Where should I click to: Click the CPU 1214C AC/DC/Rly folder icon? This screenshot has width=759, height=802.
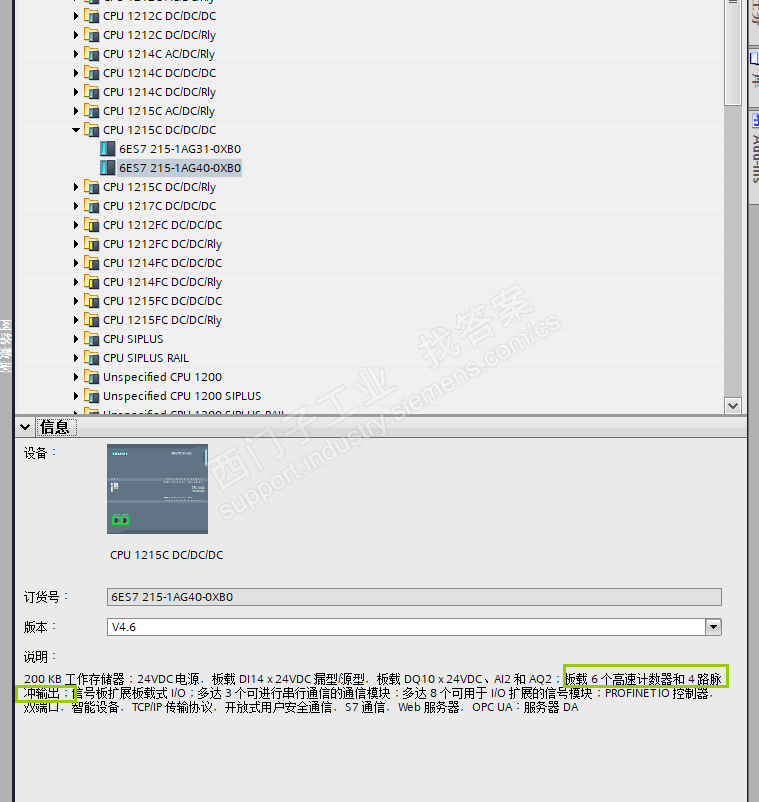pos(92,54)
